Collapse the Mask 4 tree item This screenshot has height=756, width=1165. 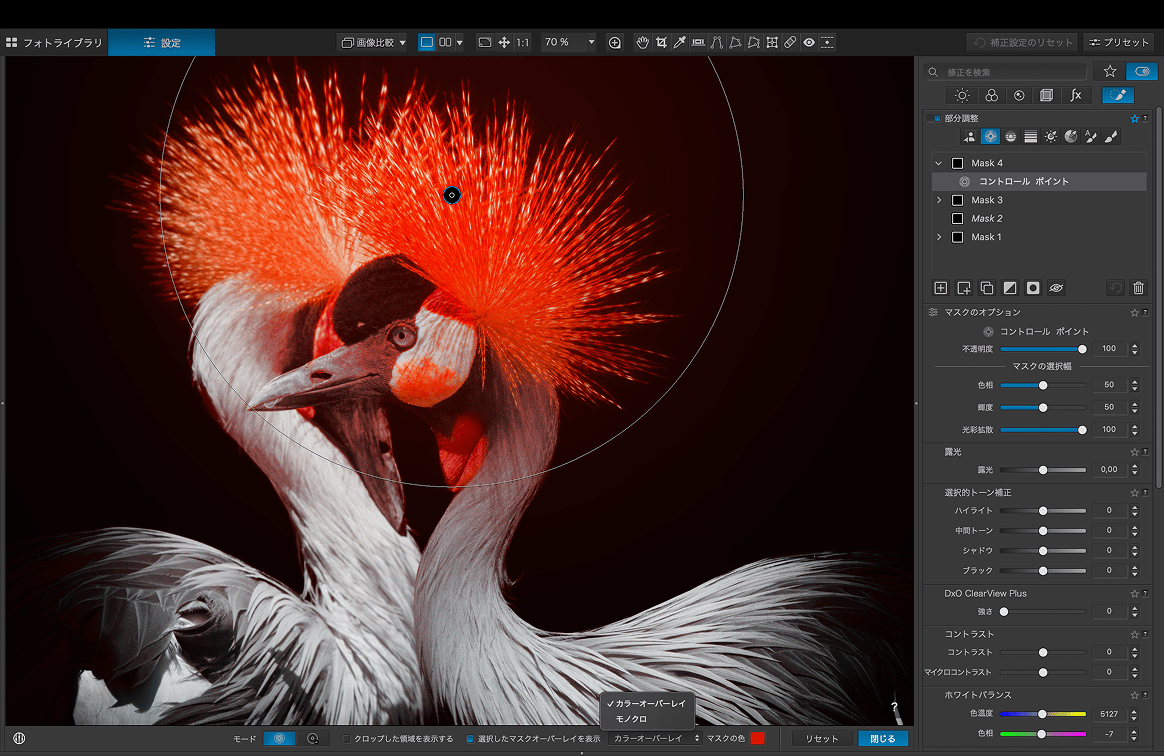coord(939,163)
